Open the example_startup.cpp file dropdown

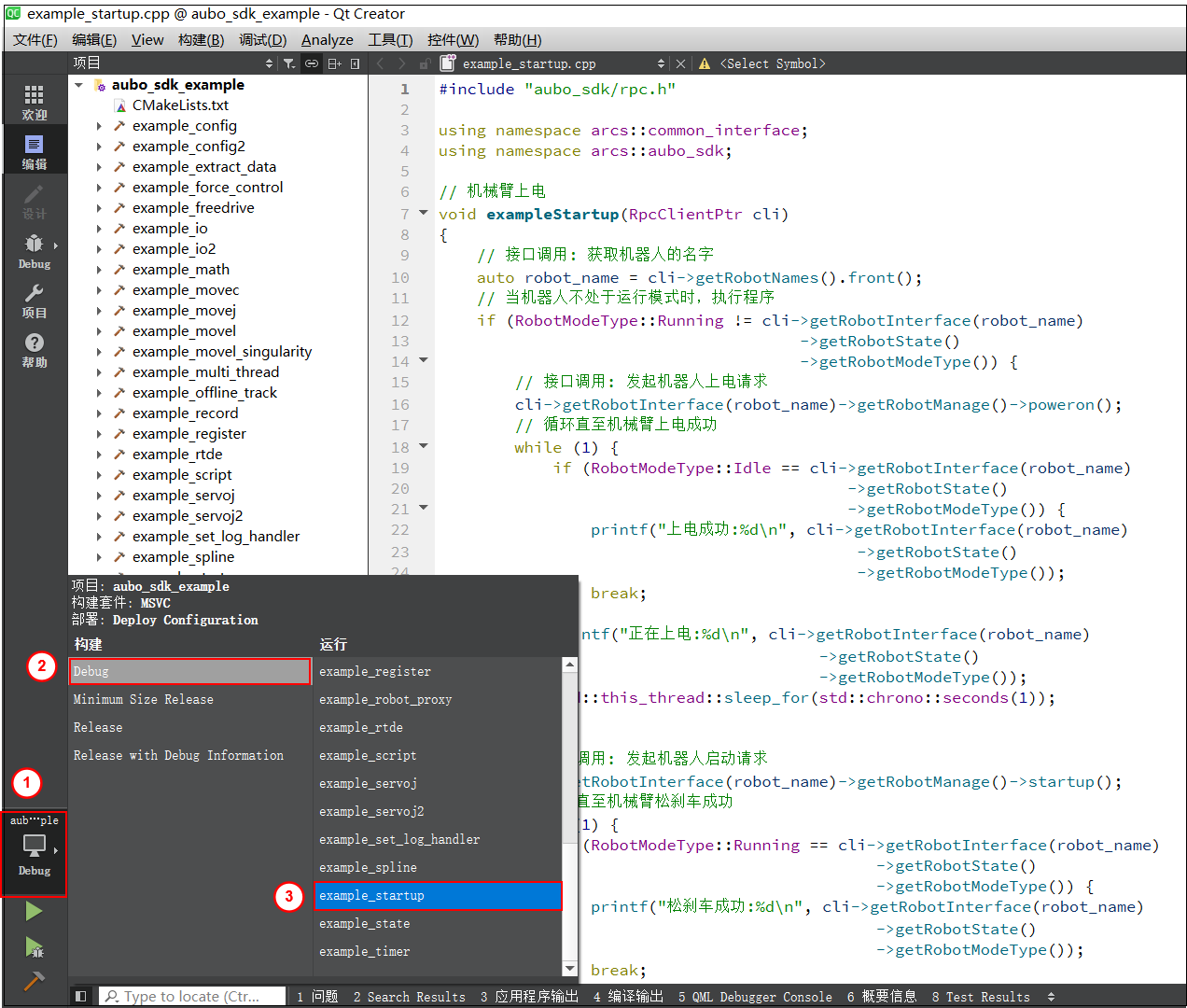coord(564,63)
